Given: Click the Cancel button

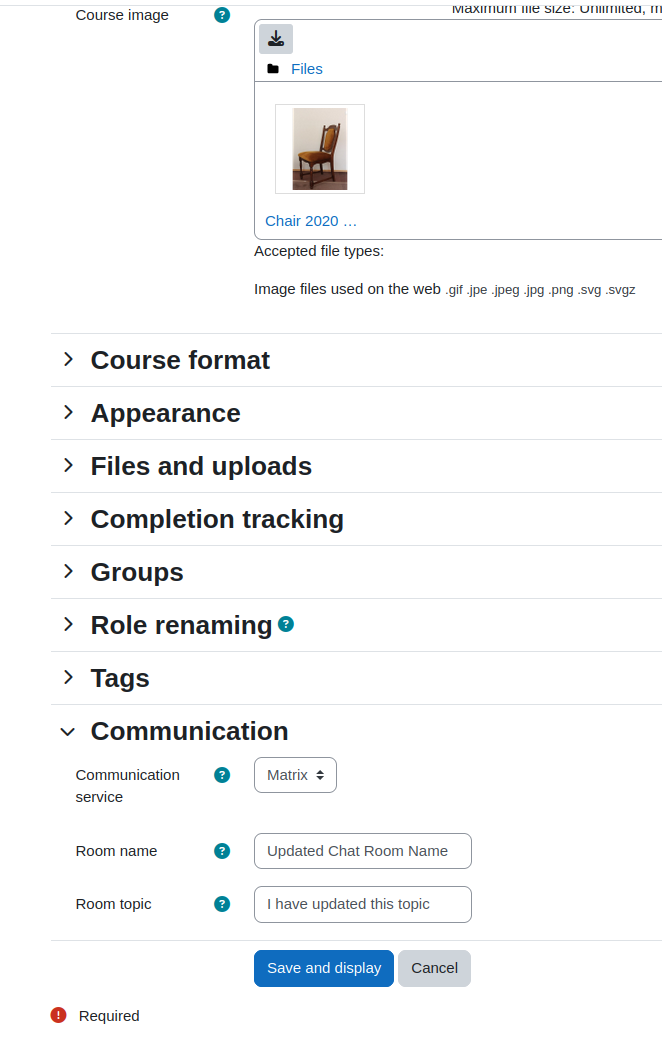Looking at the screenshot, I should pos(435,968).
